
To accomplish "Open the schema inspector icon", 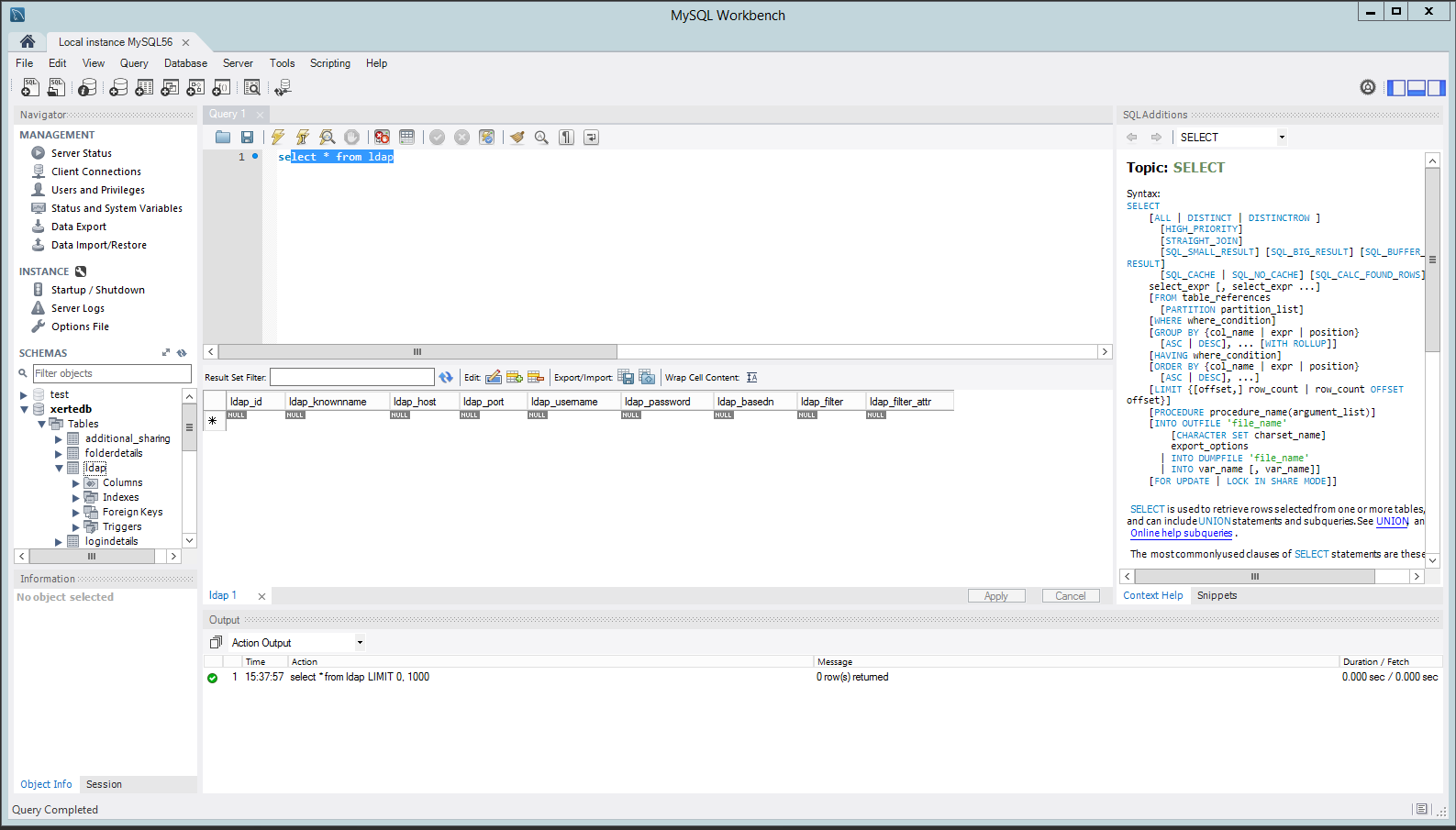I will [87, 87].
